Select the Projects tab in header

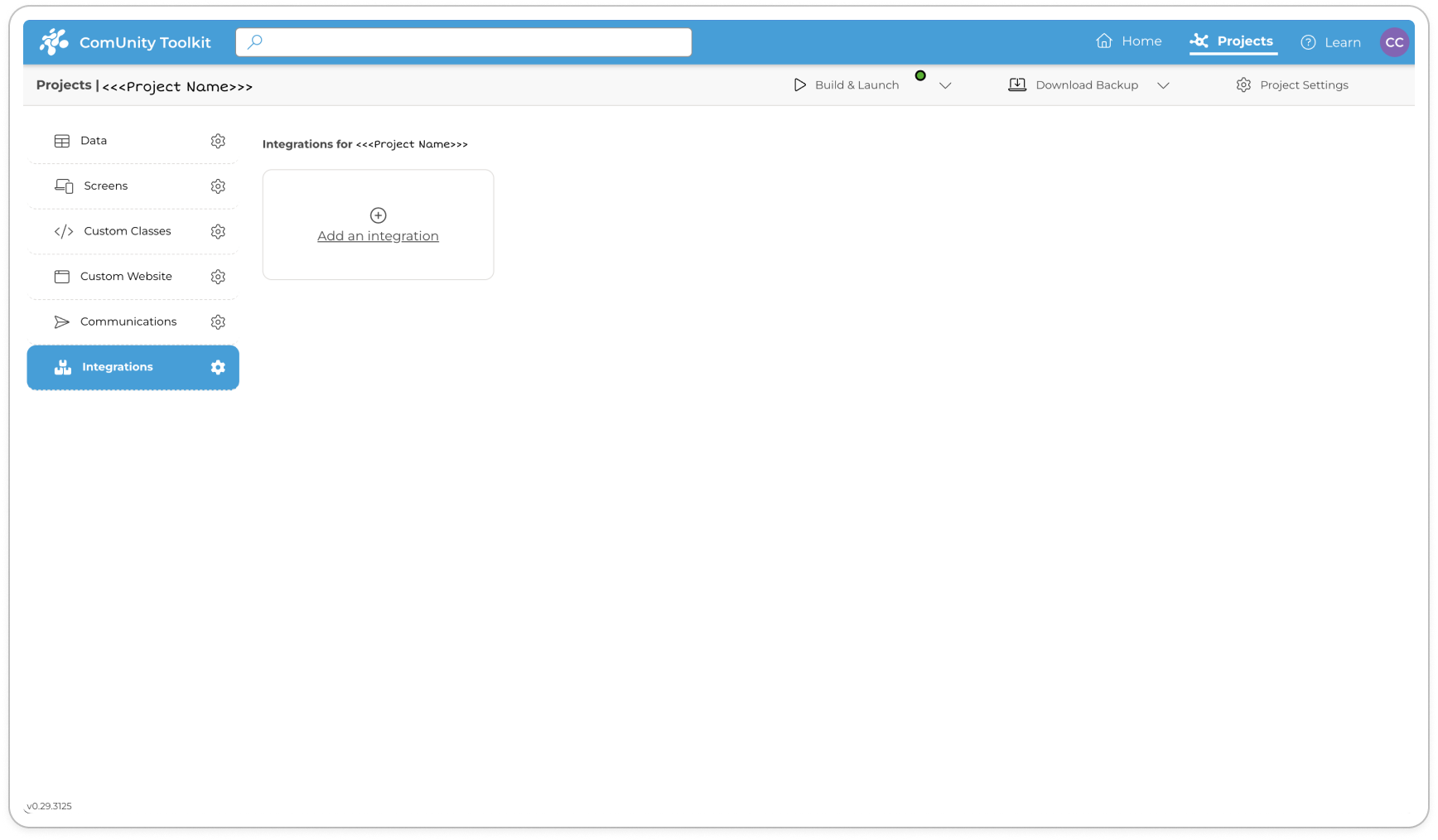coord(1232,41)
